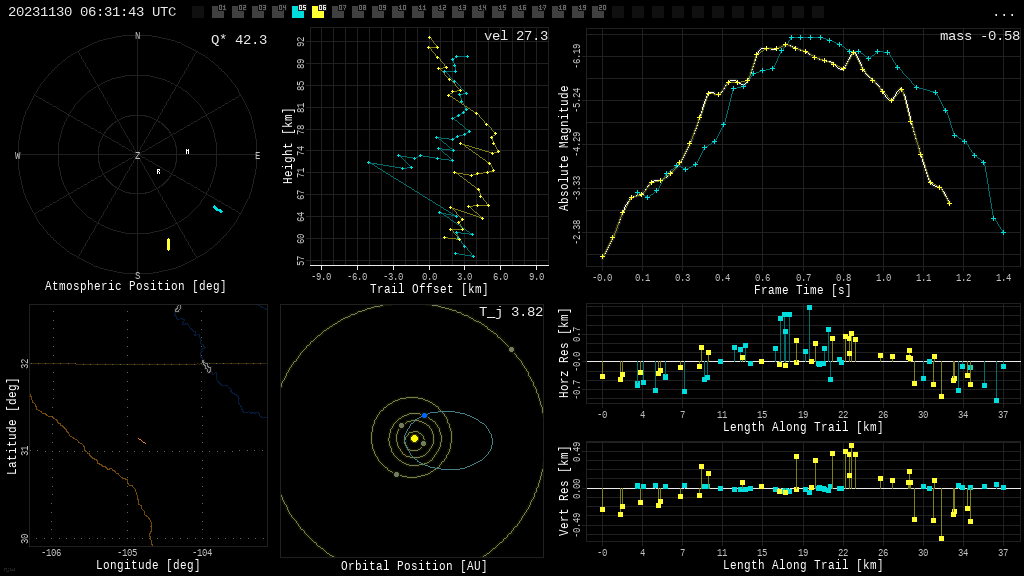1024x576 pixels.
Task: Click the orange ground track on the map
Action: [x=142, y=441]
